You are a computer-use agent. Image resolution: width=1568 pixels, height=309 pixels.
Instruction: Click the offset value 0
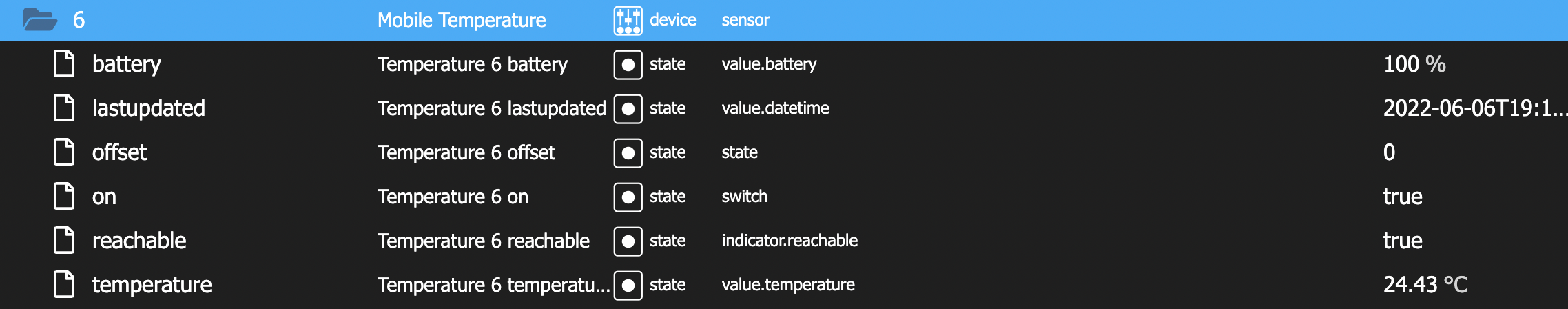1389,152
